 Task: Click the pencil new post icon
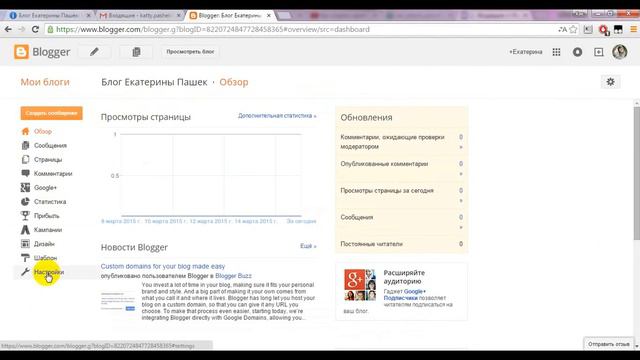(94, 52)
